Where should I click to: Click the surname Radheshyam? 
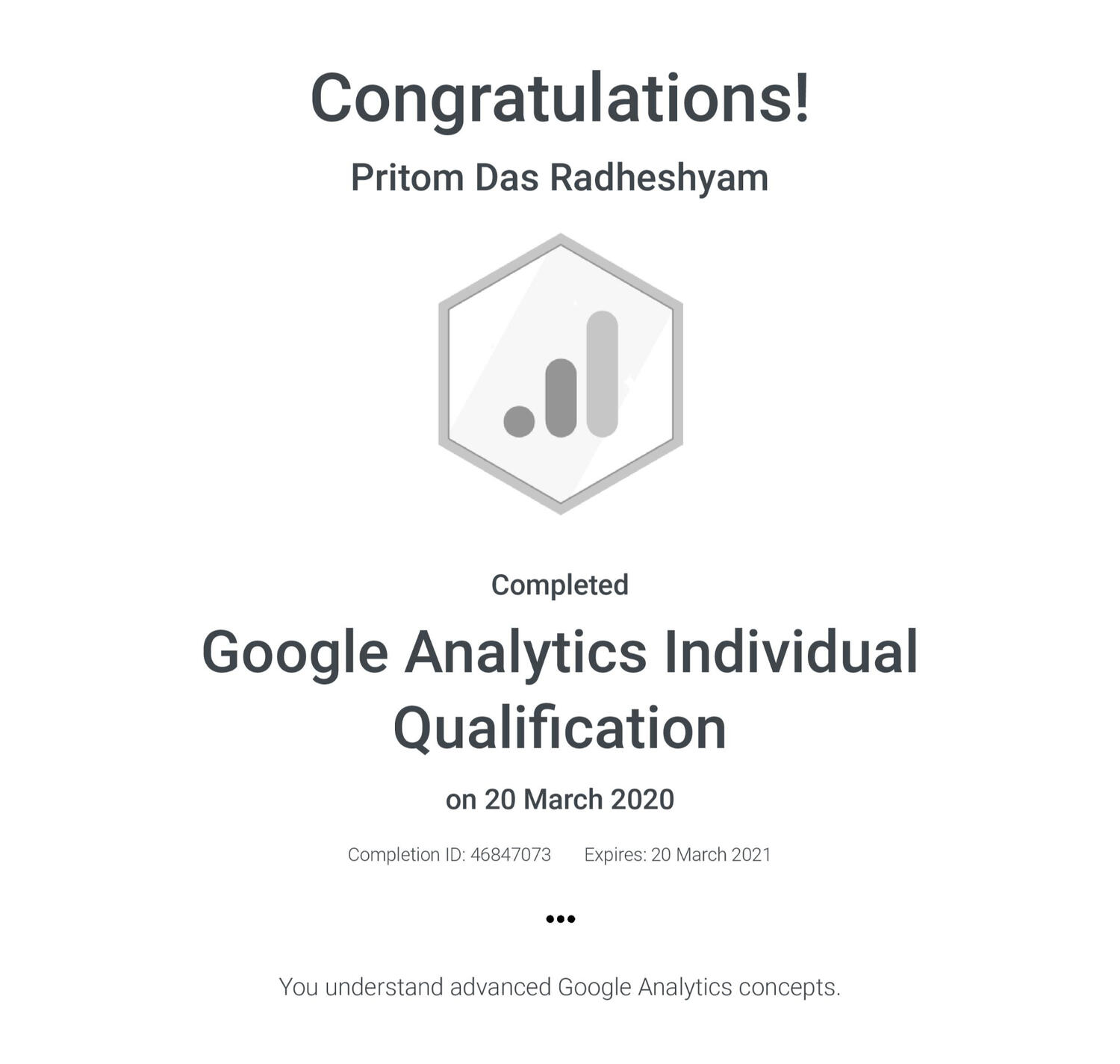point(659,178)
